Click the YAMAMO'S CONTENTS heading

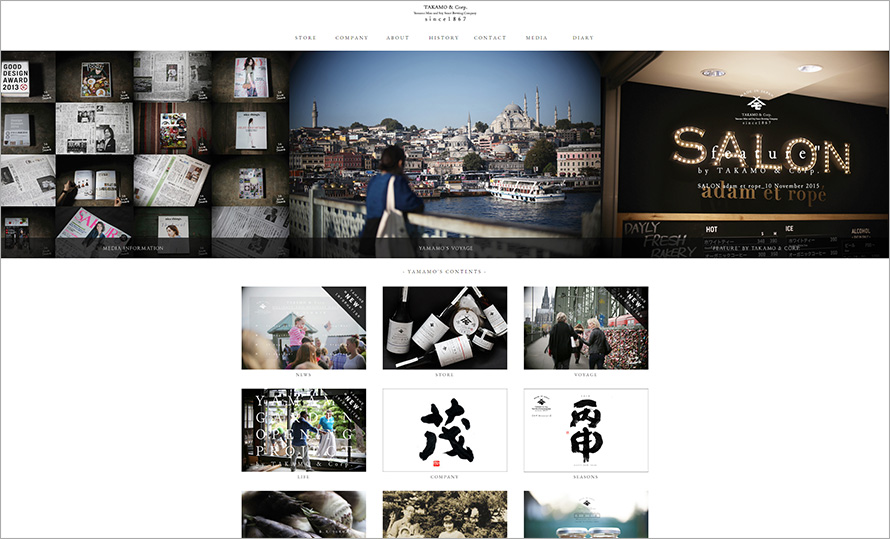click(x=444, y=272)
